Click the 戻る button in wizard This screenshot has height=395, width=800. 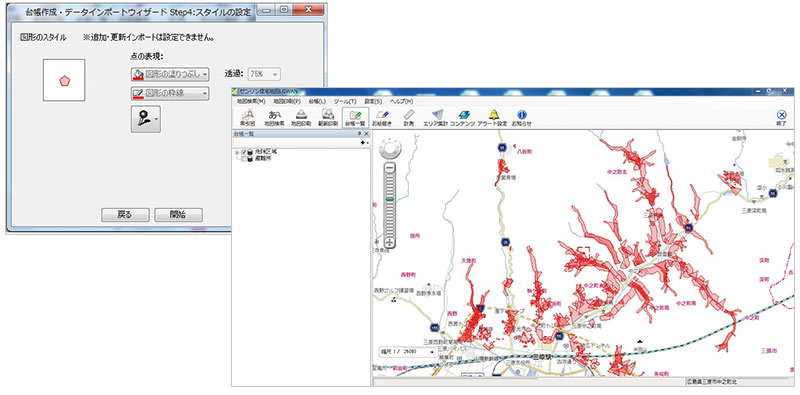point(125,215)
